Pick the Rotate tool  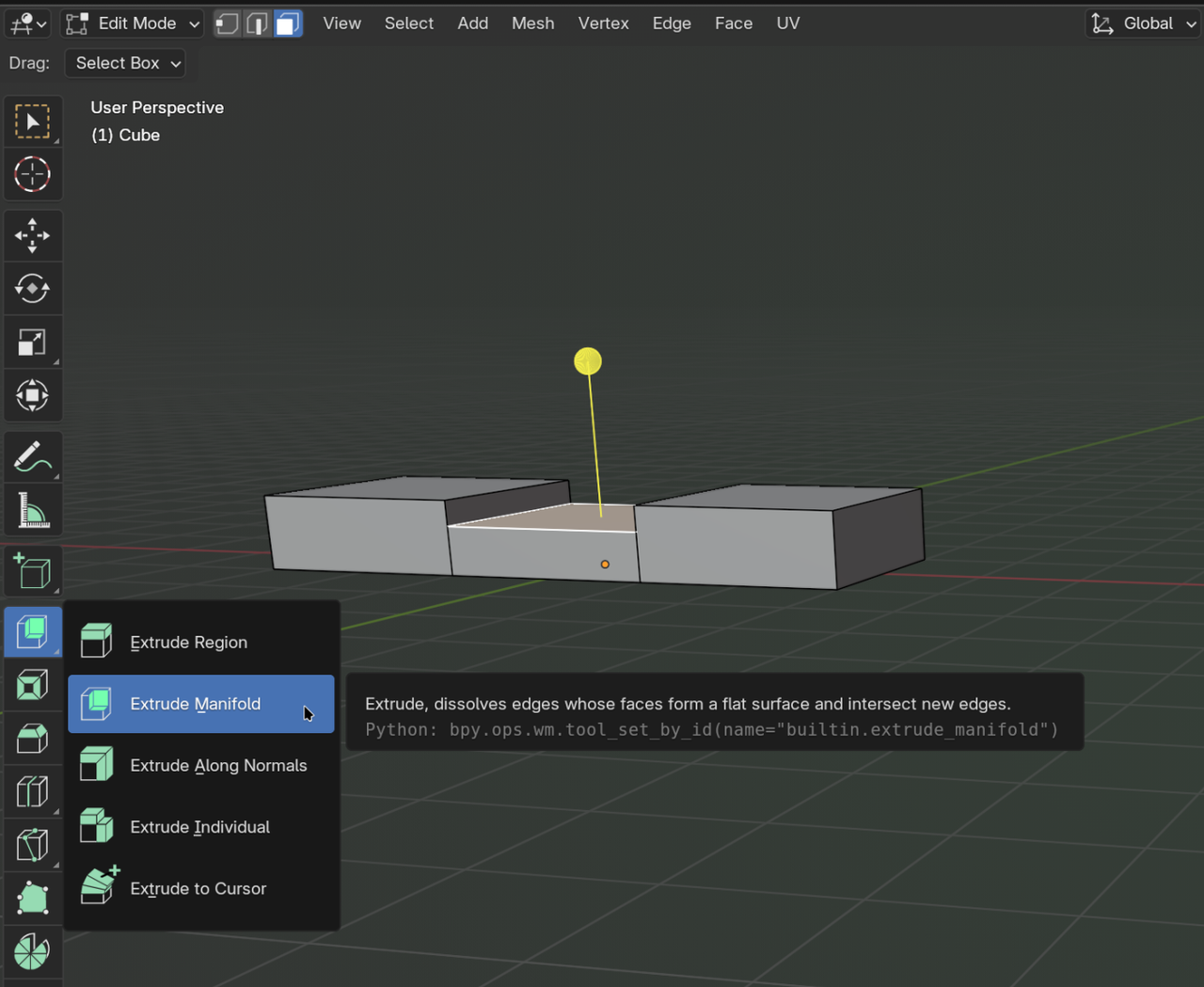(x=33, y=289)
